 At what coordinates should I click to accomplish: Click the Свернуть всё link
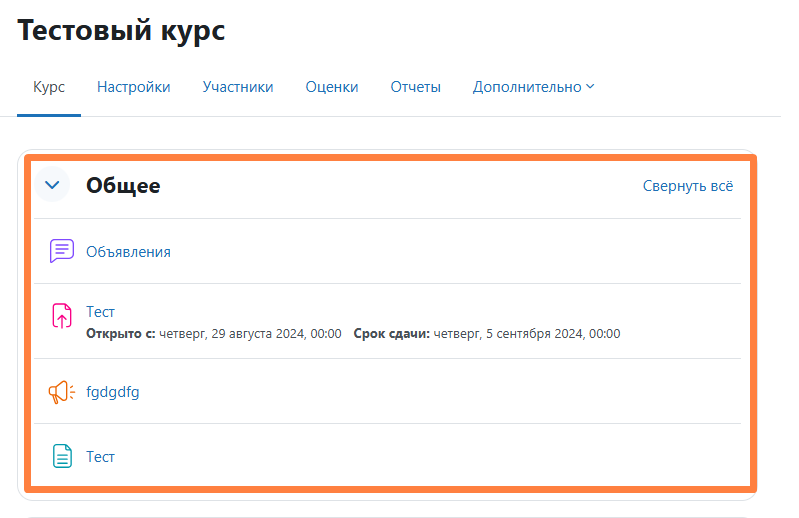pyautogui.click(x=687, y=186)
